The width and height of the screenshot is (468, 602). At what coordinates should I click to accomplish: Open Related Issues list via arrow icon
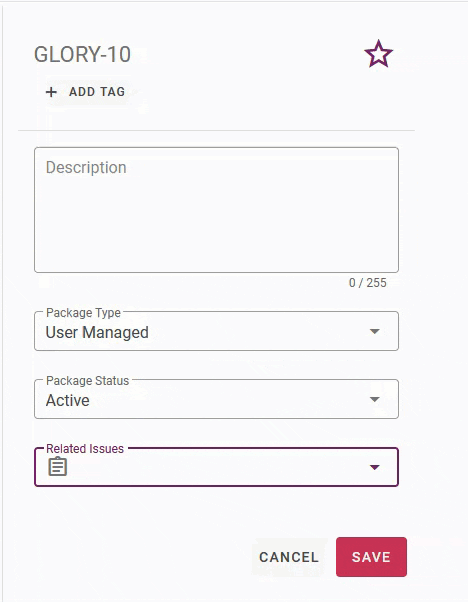coord(374,467)
